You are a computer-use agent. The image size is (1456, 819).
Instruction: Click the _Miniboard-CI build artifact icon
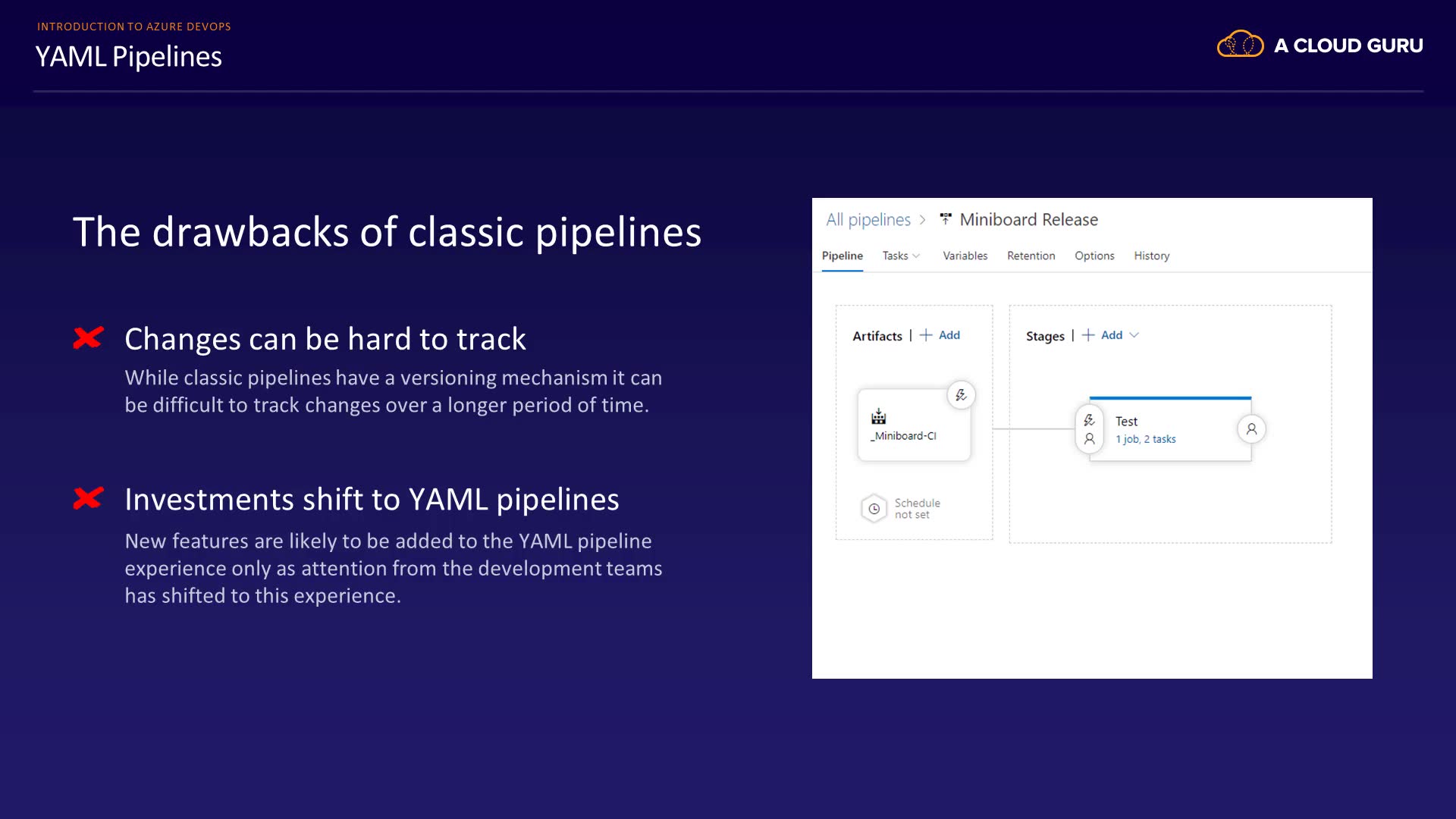pyautogui.click(x=878, y=416)
